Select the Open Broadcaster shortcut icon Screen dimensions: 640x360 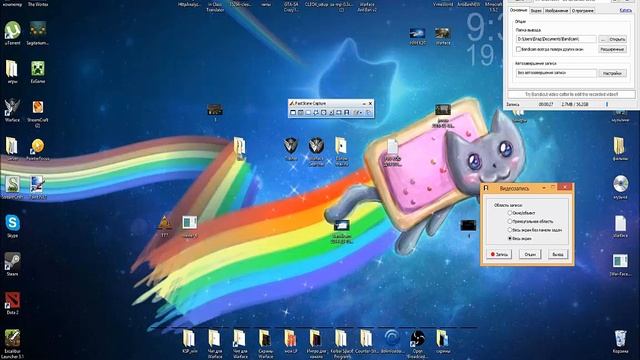(x=417, y=343)
